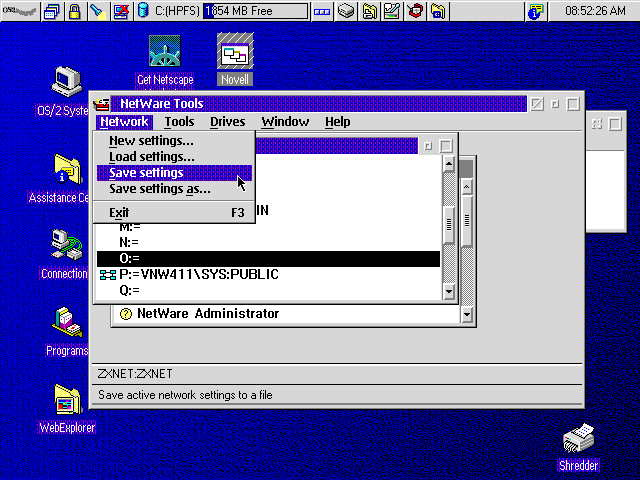The width and height of the screenshot is (640, 480).
Task: Maximize the background window behind NetWare Tools
Action: 615,124
